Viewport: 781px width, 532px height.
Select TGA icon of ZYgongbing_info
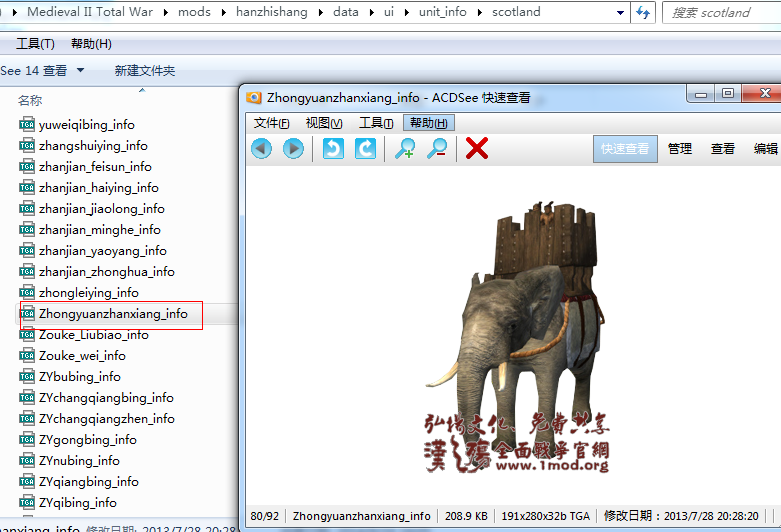tap(27, 439)
